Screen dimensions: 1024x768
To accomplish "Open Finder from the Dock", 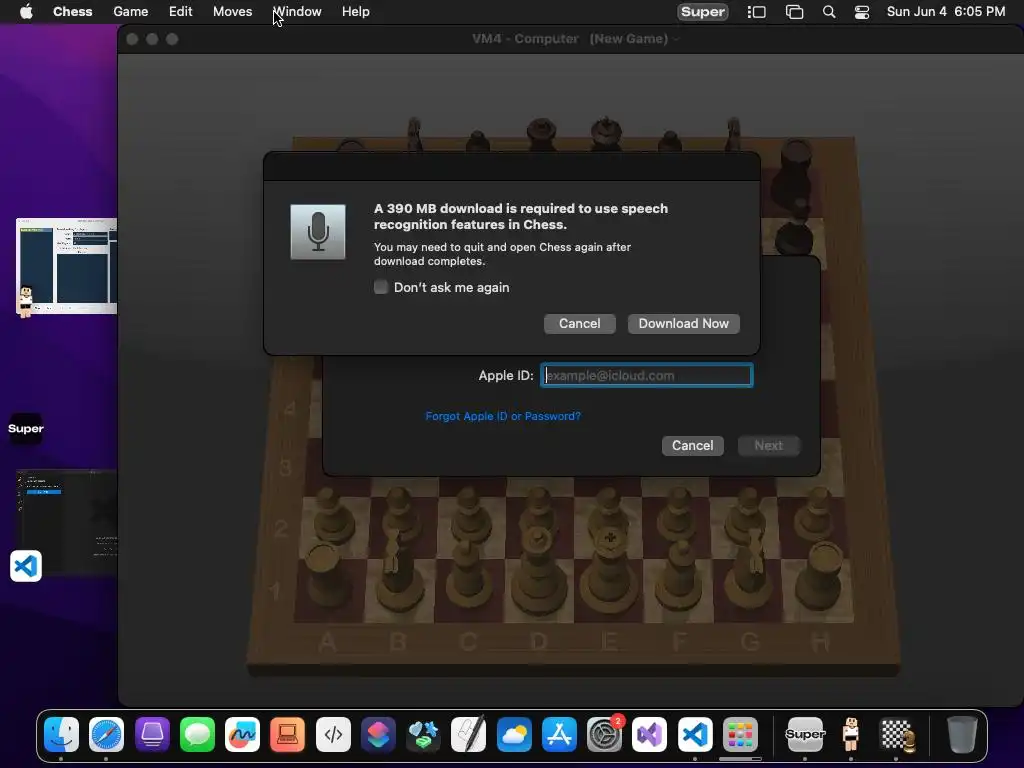I will pos(61,735).
